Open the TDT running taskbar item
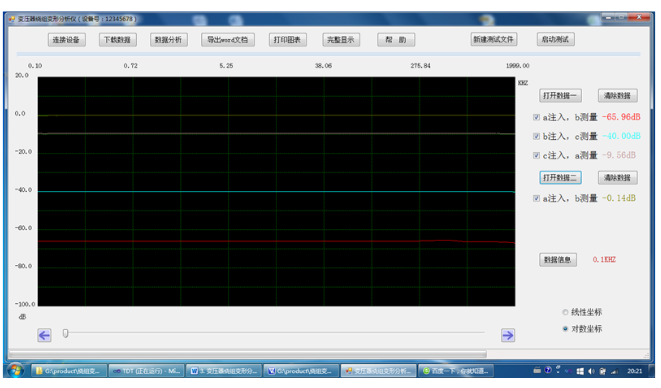 (146, 371)
